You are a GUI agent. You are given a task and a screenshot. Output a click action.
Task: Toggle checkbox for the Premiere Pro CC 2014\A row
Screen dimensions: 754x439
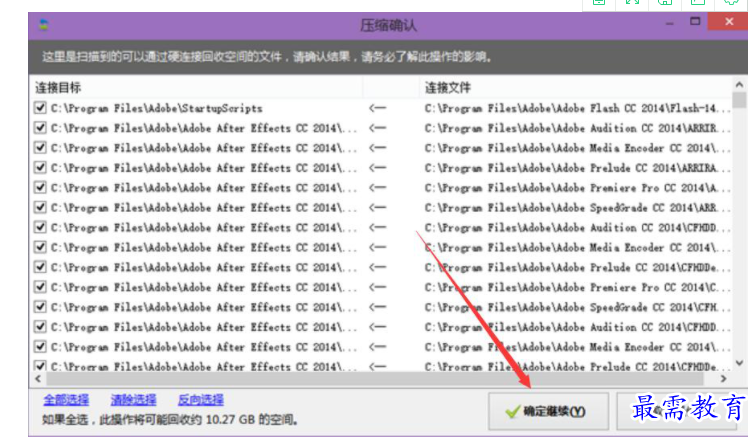pyautogui.click(x=40, y=188)
